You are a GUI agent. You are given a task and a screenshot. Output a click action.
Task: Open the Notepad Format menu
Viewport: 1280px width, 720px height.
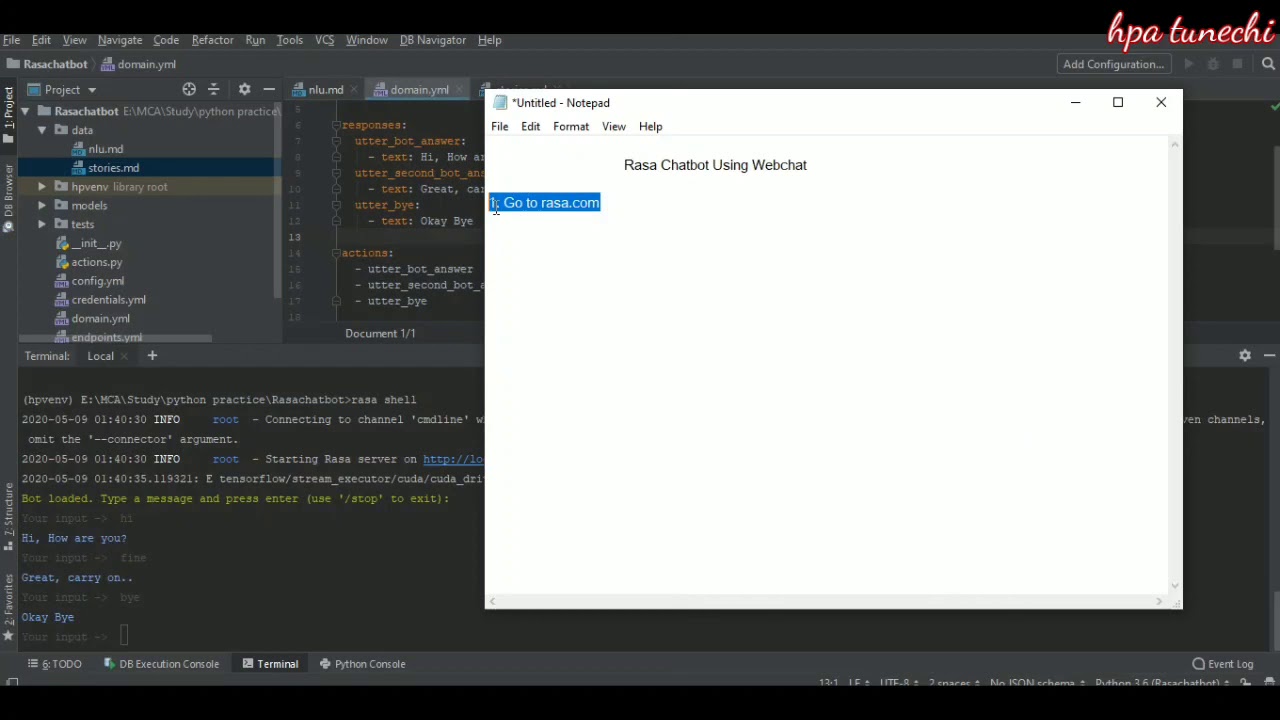(571, 127)
